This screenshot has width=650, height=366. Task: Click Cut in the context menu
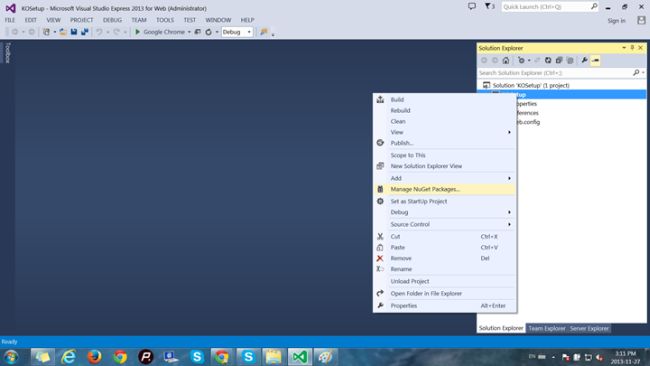444,236
